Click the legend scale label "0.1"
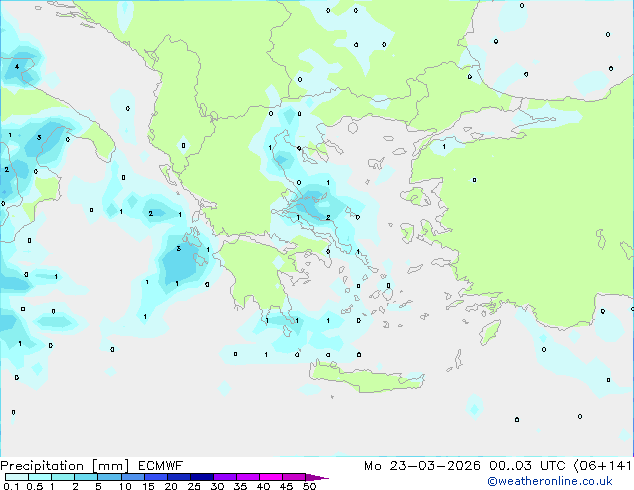The width and height of the screenshot is (634, 490). [x=11, y=486]
